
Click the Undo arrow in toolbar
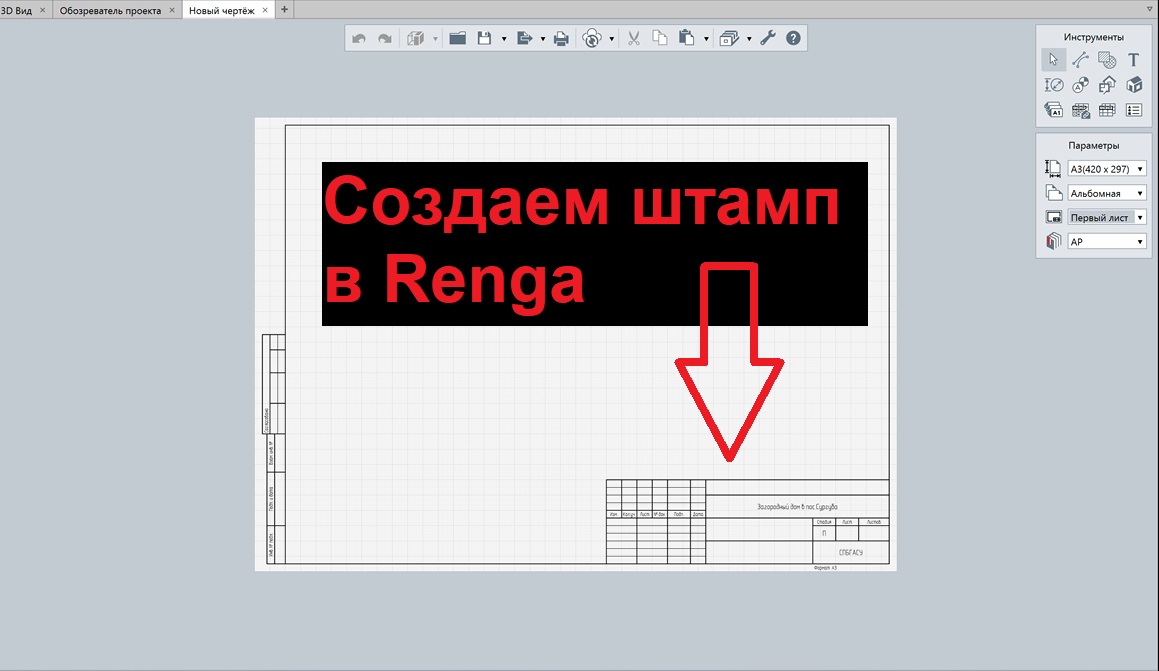point(358,38)
